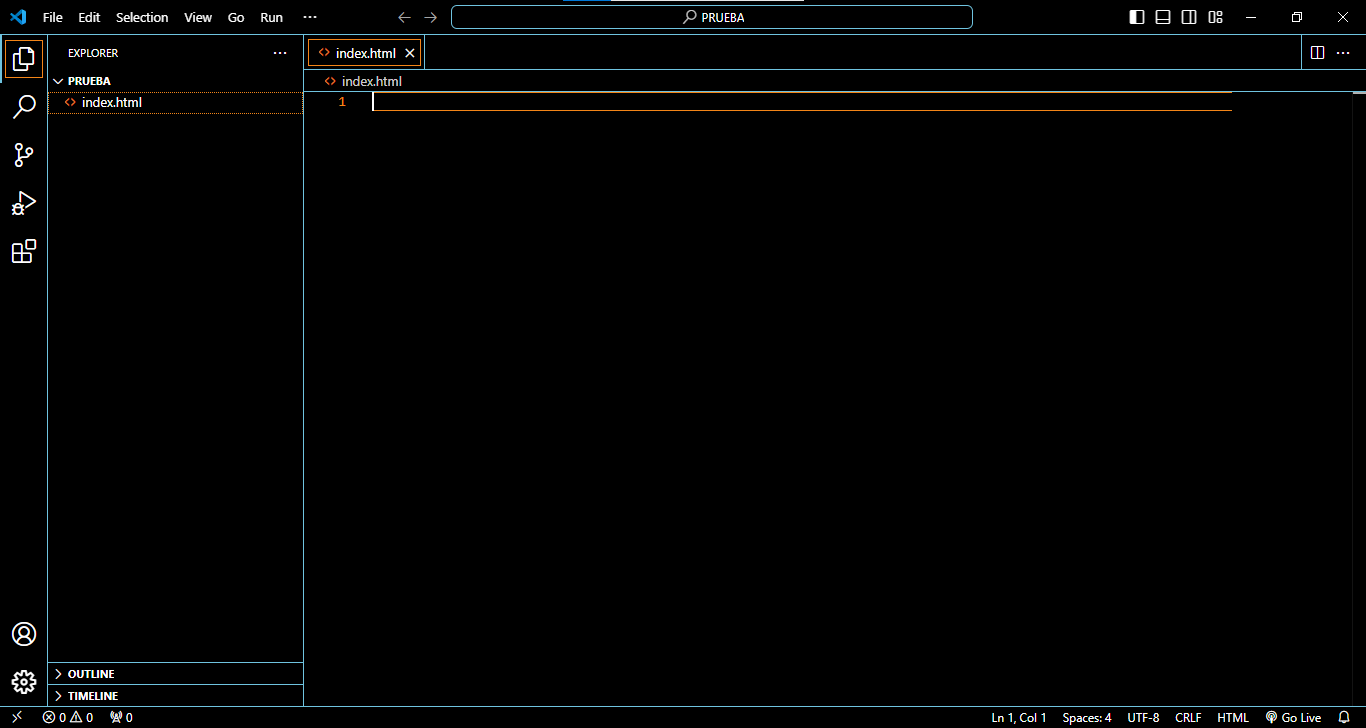Click the EXPLORER panel title
This screenshot has width=1366, height=728.
(x=93, y=53)
